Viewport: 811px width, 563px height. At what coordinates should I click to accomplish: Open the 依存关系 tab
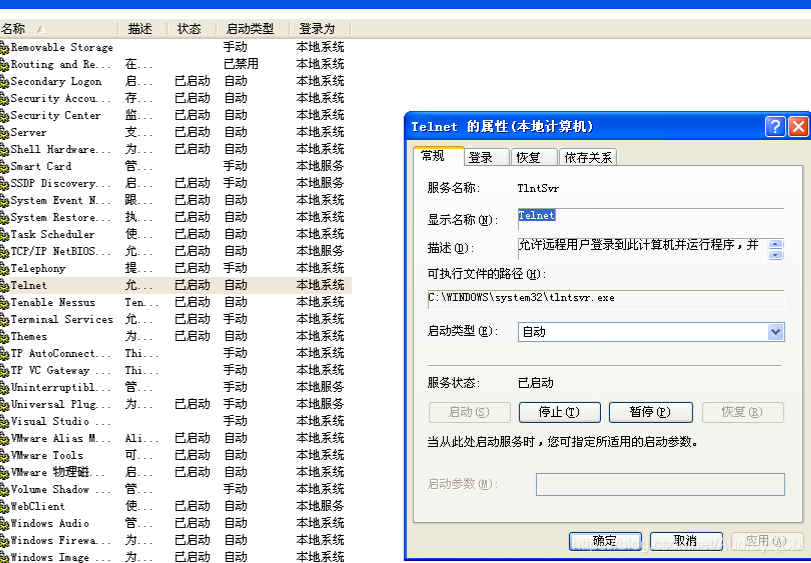coord(588,157)
